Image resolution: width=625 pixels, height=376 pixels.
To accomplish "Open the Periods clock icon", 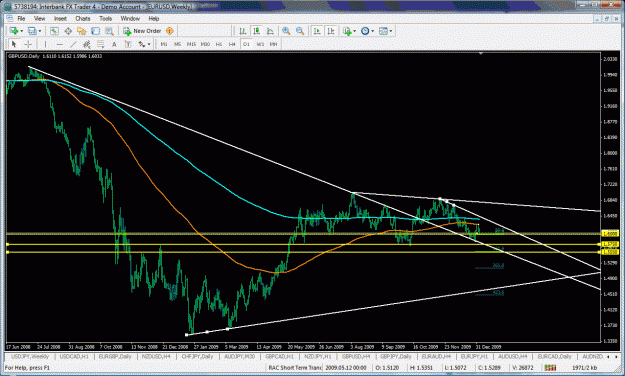I will point(365,31).
